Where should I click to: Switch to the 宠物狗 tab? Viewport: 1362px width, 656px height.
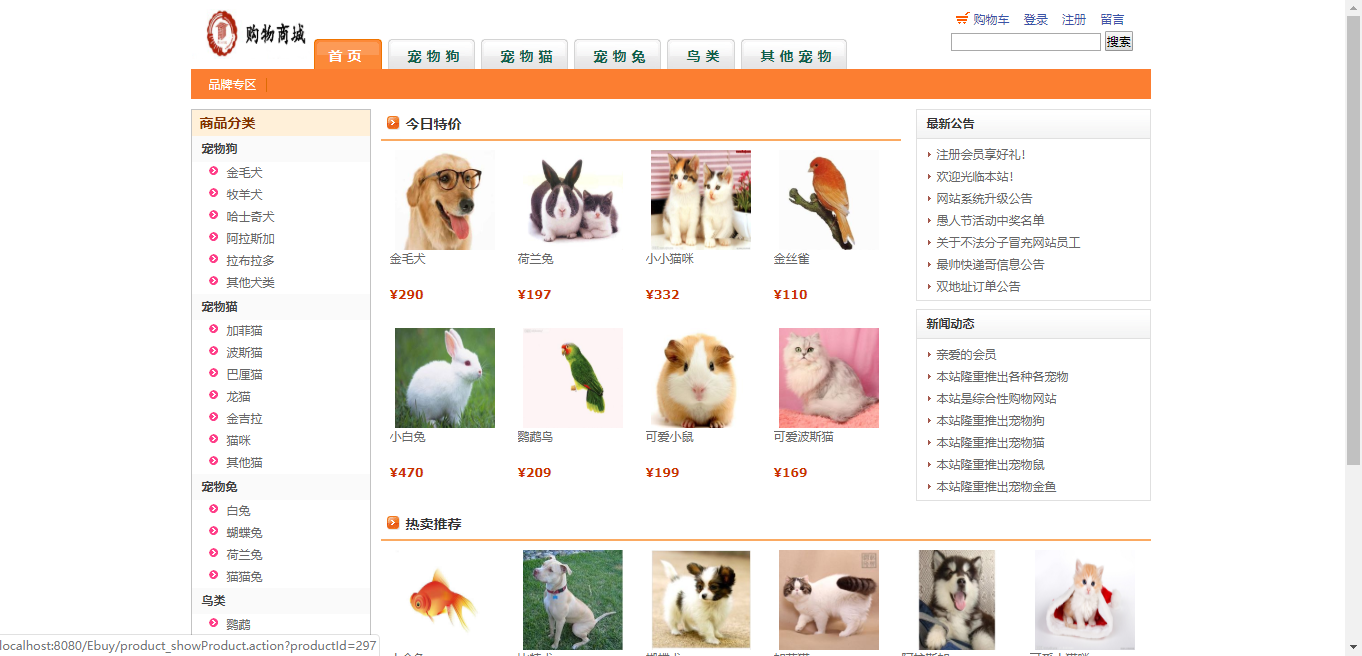coord(432,55)
